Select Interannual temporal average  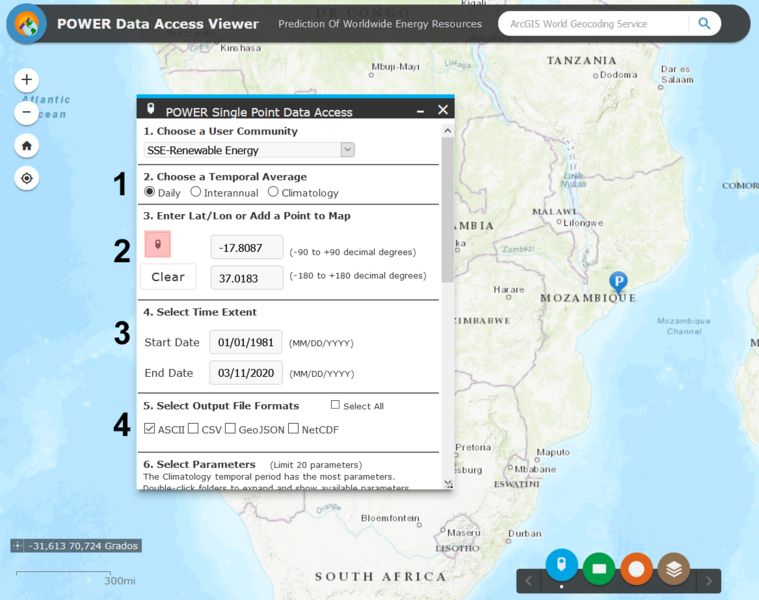pos(196,192)
